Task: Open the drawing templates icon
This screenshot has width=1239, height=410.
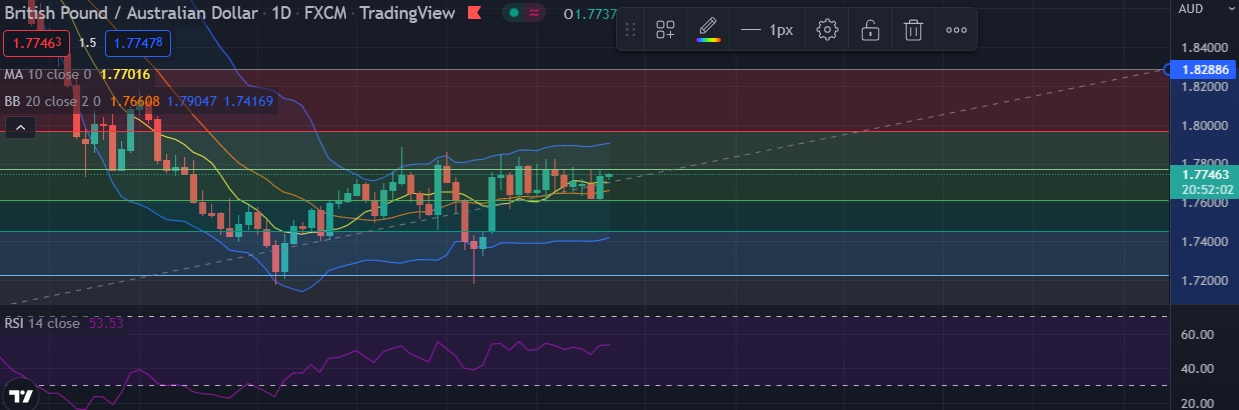Action: (665, 30)
